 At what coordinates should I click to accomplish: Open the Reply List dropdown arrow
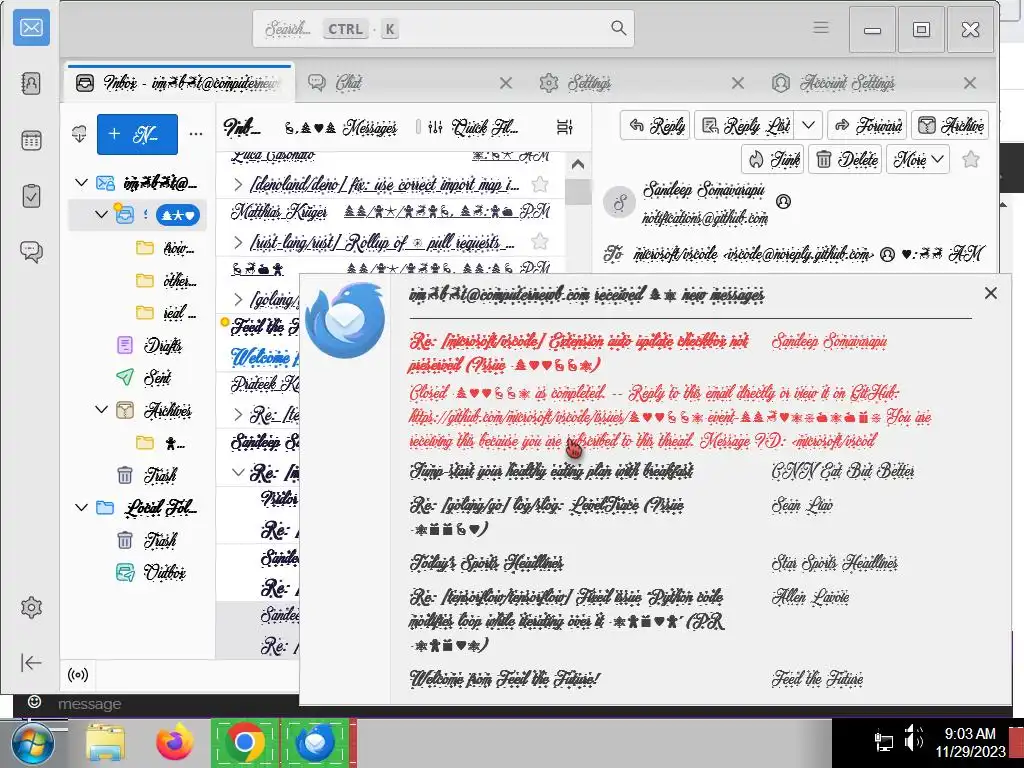(808, 125)
